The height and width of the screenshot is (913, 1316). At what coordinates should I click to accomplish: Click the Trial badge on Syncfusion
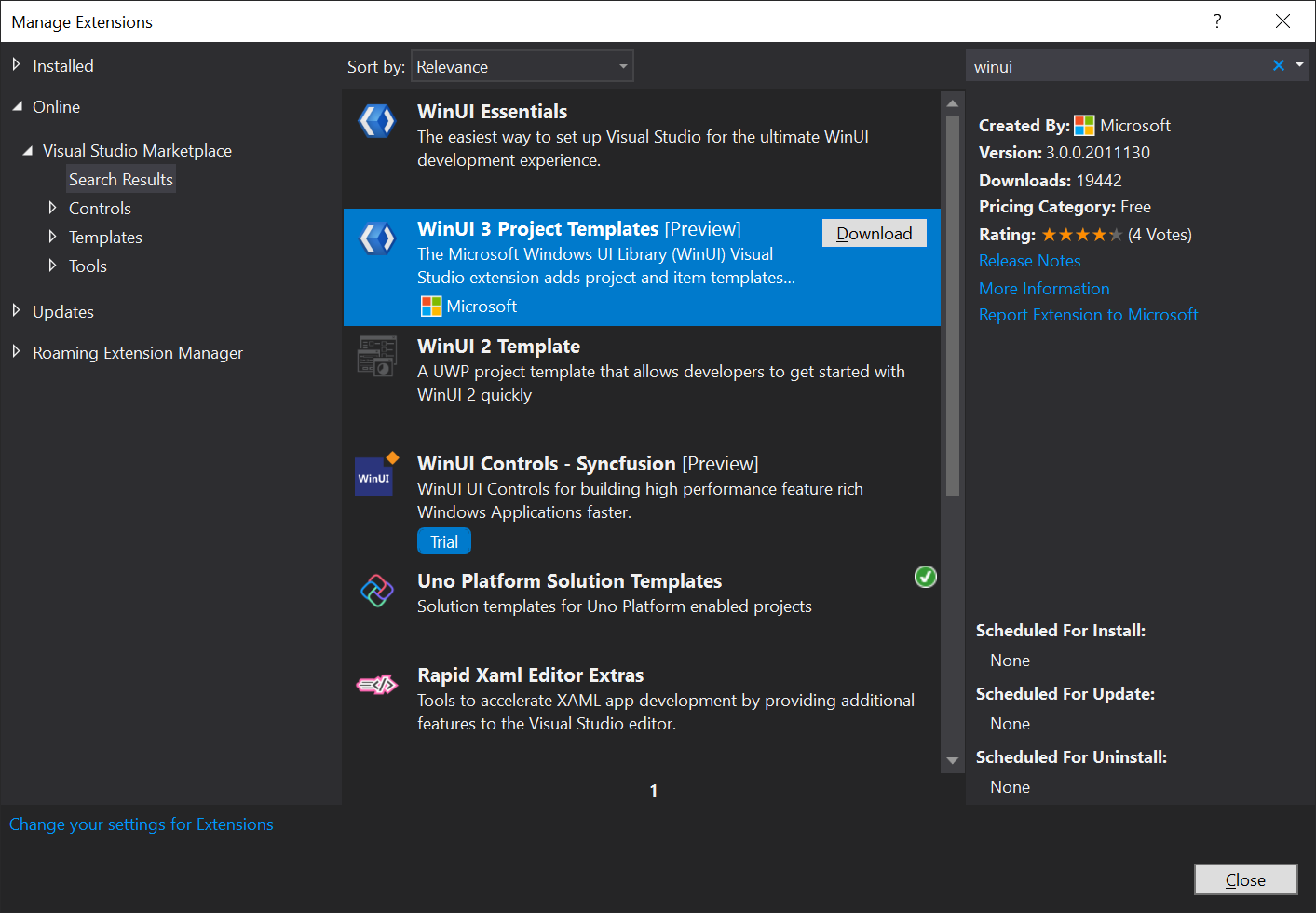[x=444, y=541]
